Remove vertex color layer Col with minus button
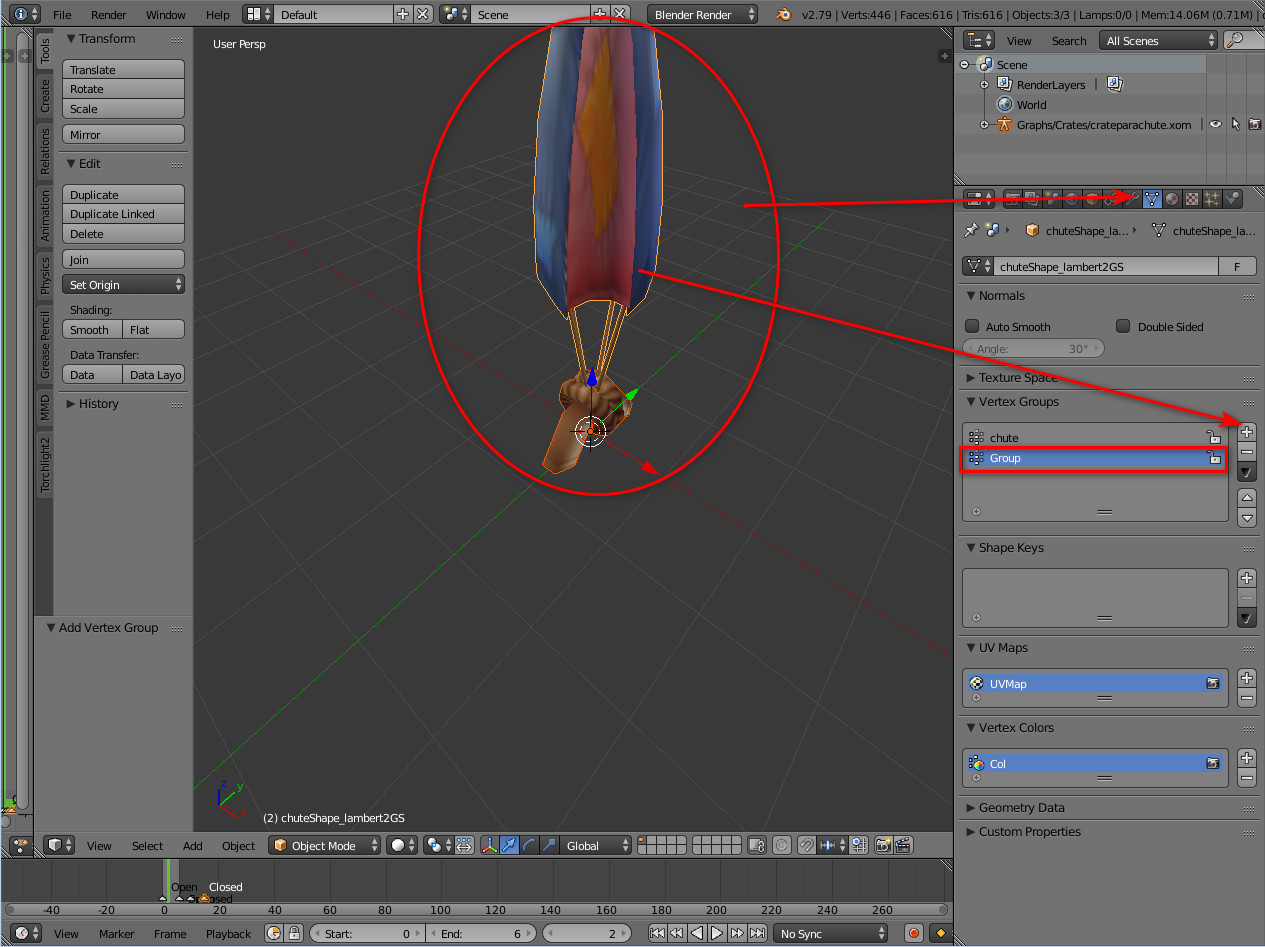 coord(1247,777)
